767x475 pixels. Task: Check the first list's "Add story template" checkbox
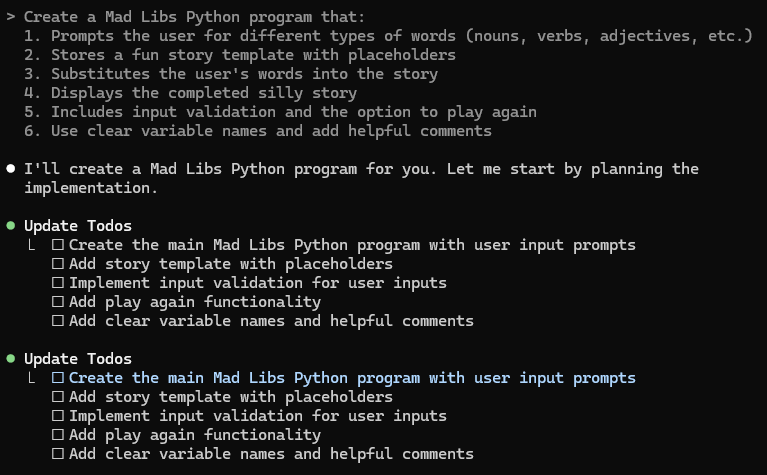pos(58,264)
